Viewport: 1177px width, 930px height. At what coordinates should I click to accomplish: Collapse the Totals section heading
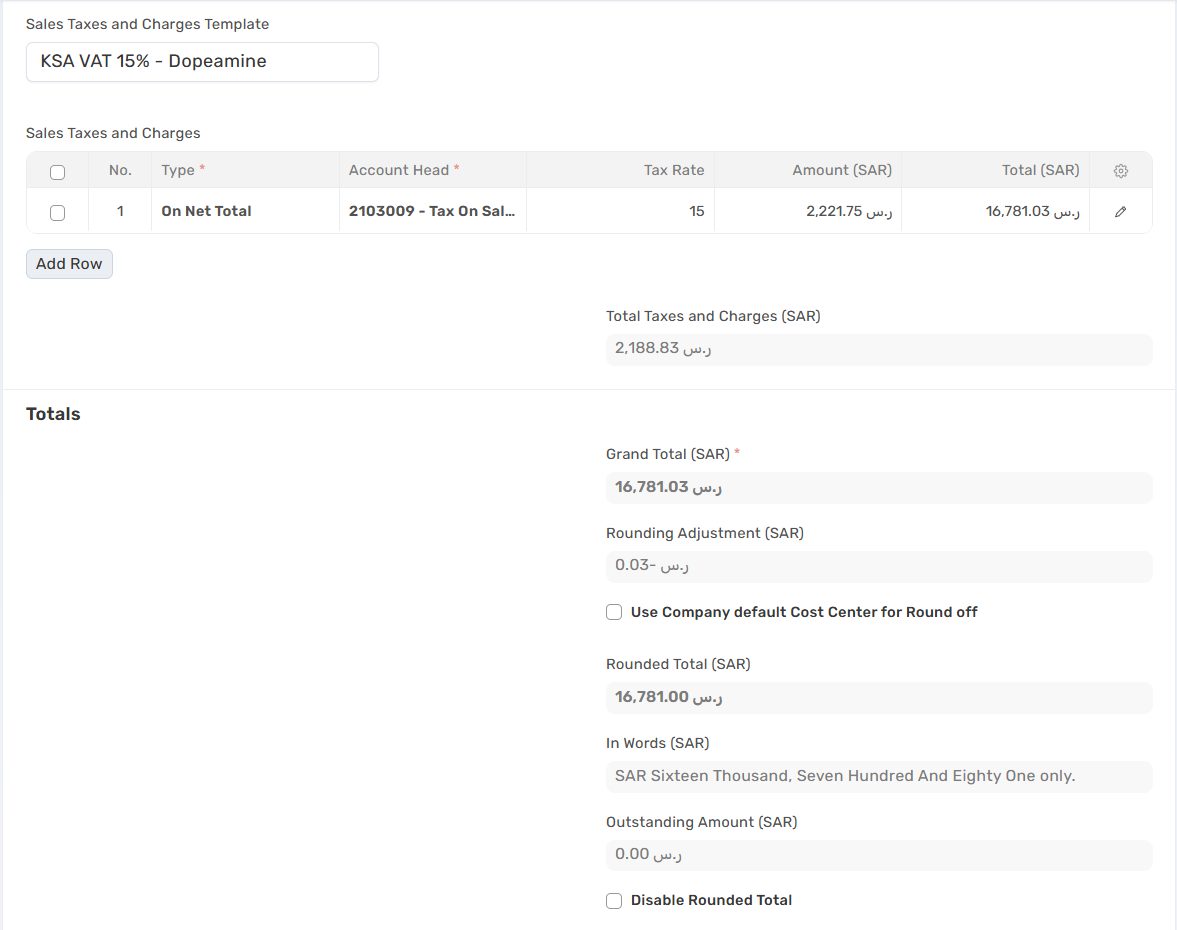53,414
